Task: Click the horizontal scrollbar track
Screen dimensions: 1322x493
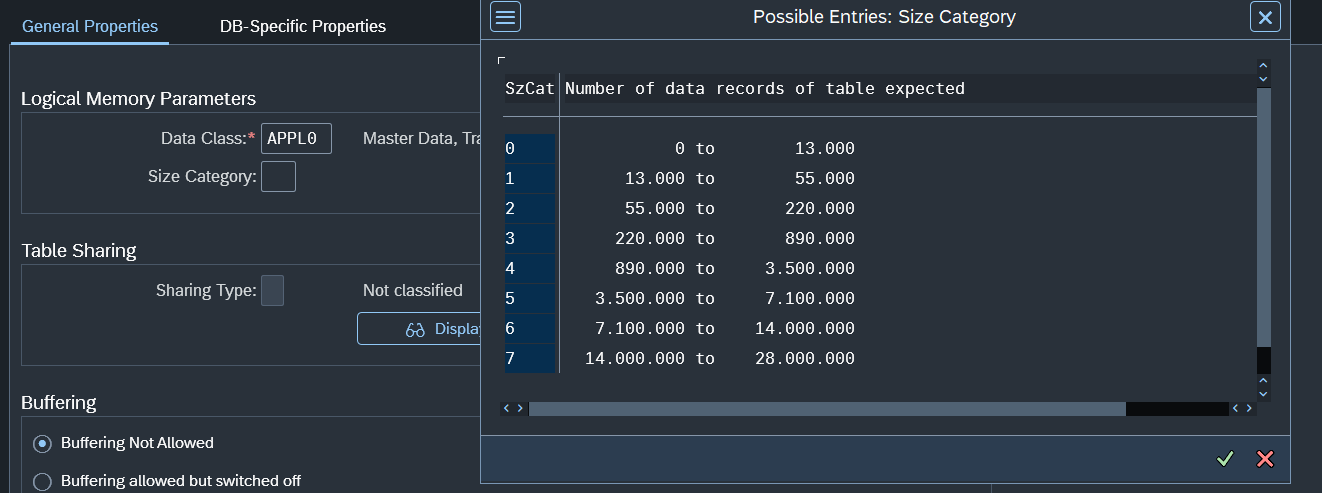Action: click(x=826, y=409)
